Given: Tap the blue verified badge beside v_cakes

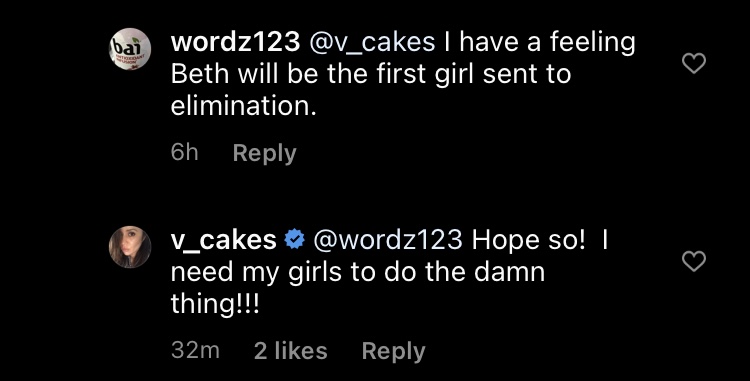Looking at the screenshot, I should (x=295, y=239).
